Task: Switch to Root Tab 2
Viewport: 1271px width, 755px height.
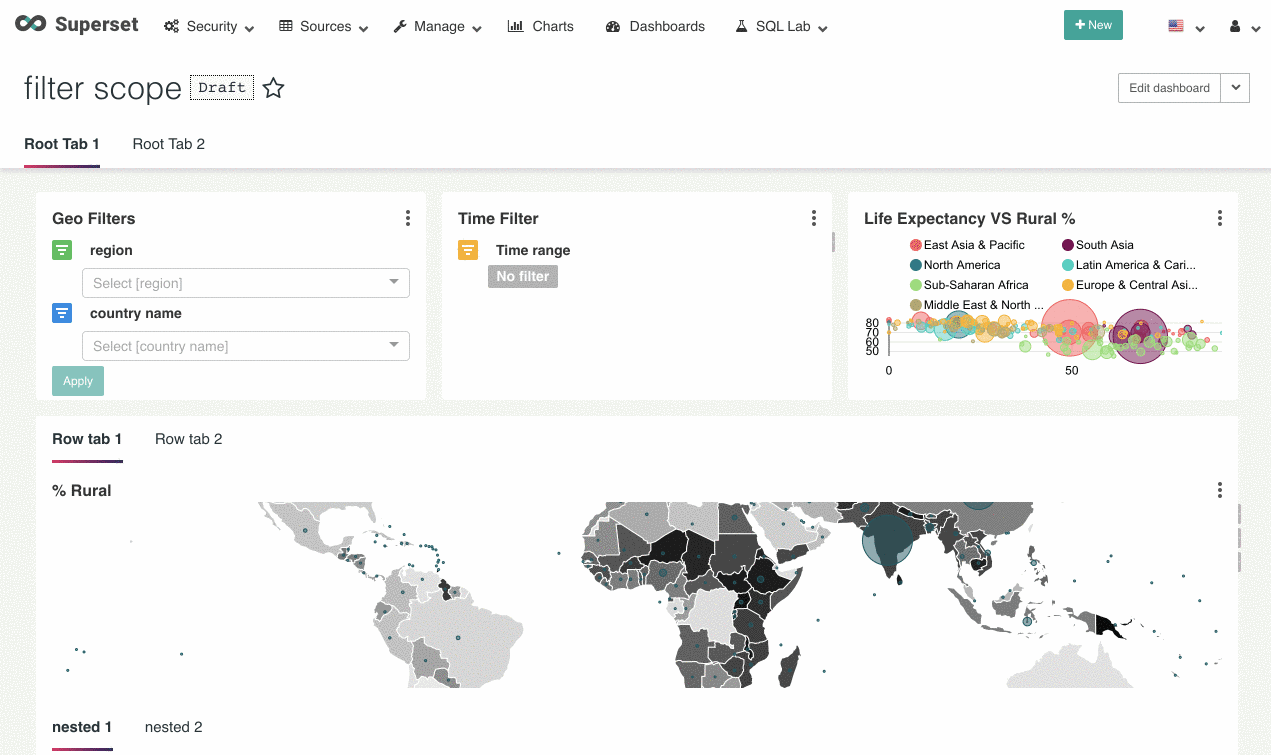Action: [169, 144]
